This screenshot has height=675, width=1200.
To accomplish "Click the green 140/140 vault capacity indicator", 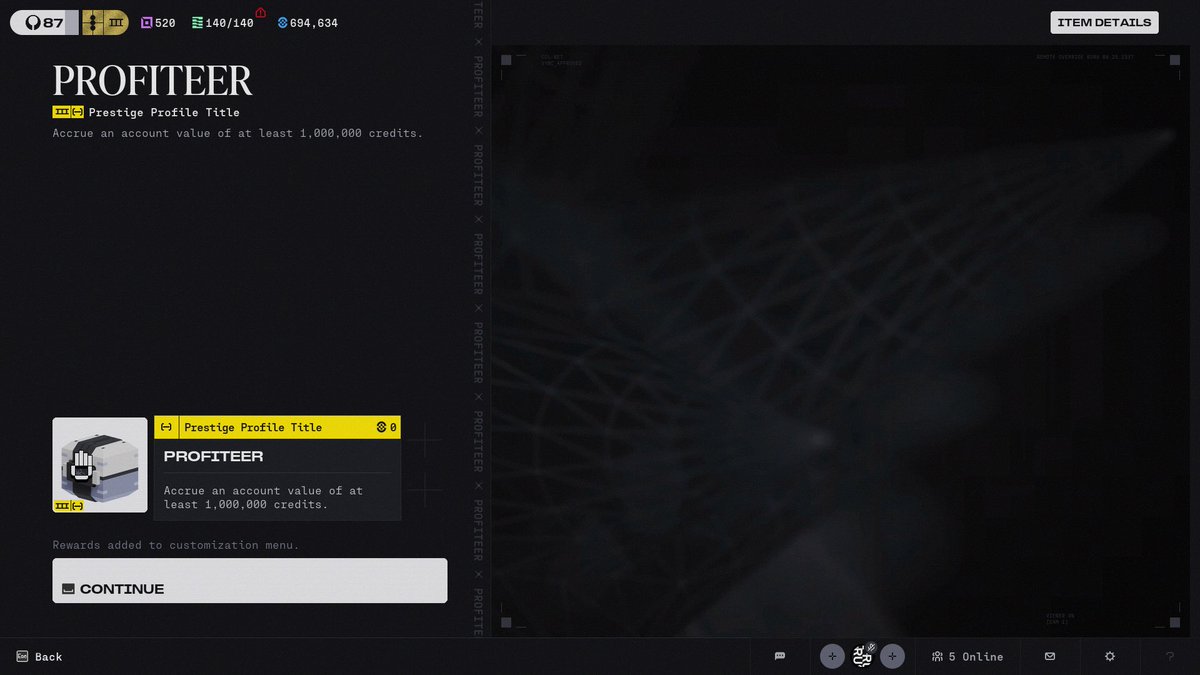I will (222, 23).
